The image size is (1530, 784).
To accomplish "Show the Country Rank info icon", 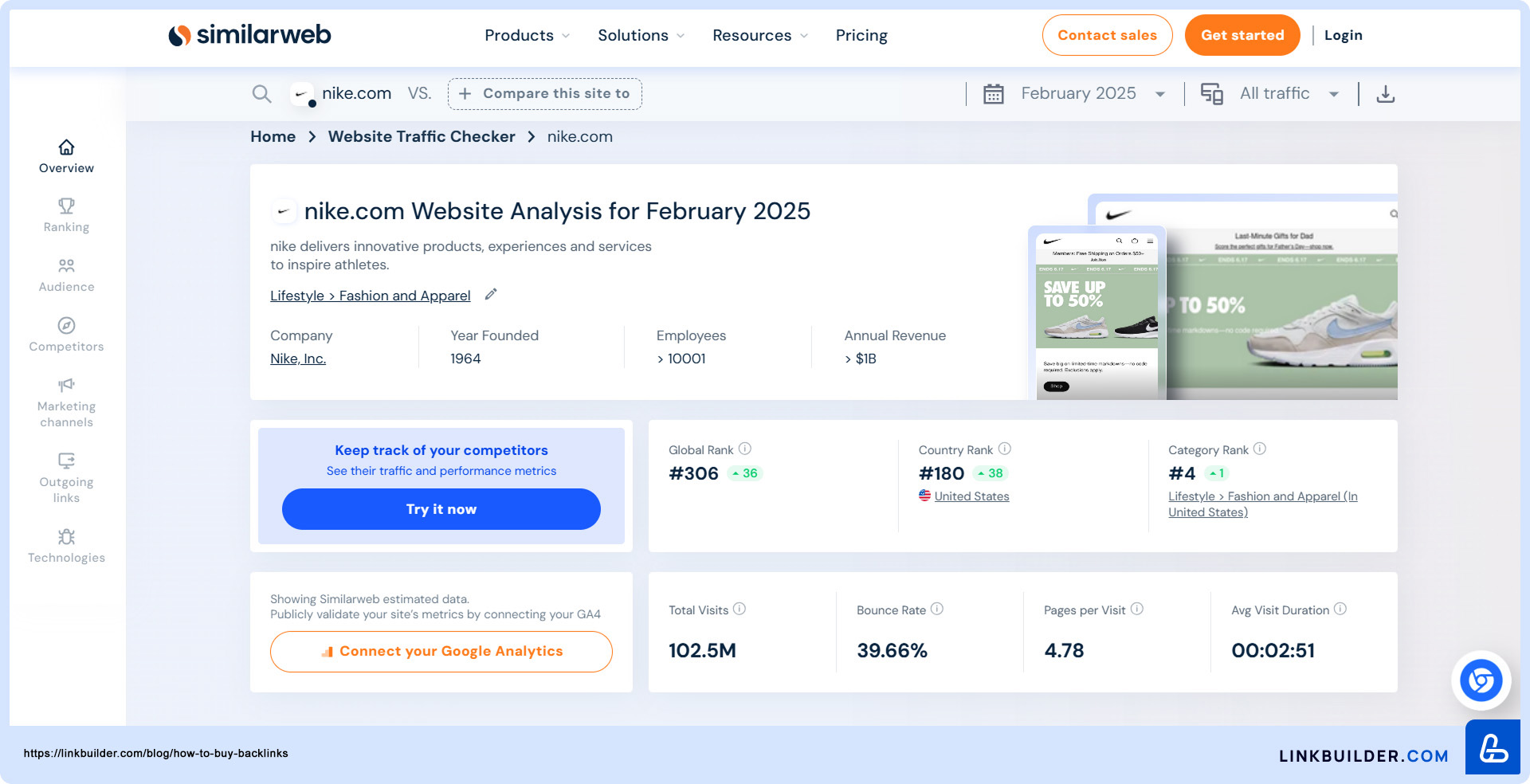I will 1005,449.
